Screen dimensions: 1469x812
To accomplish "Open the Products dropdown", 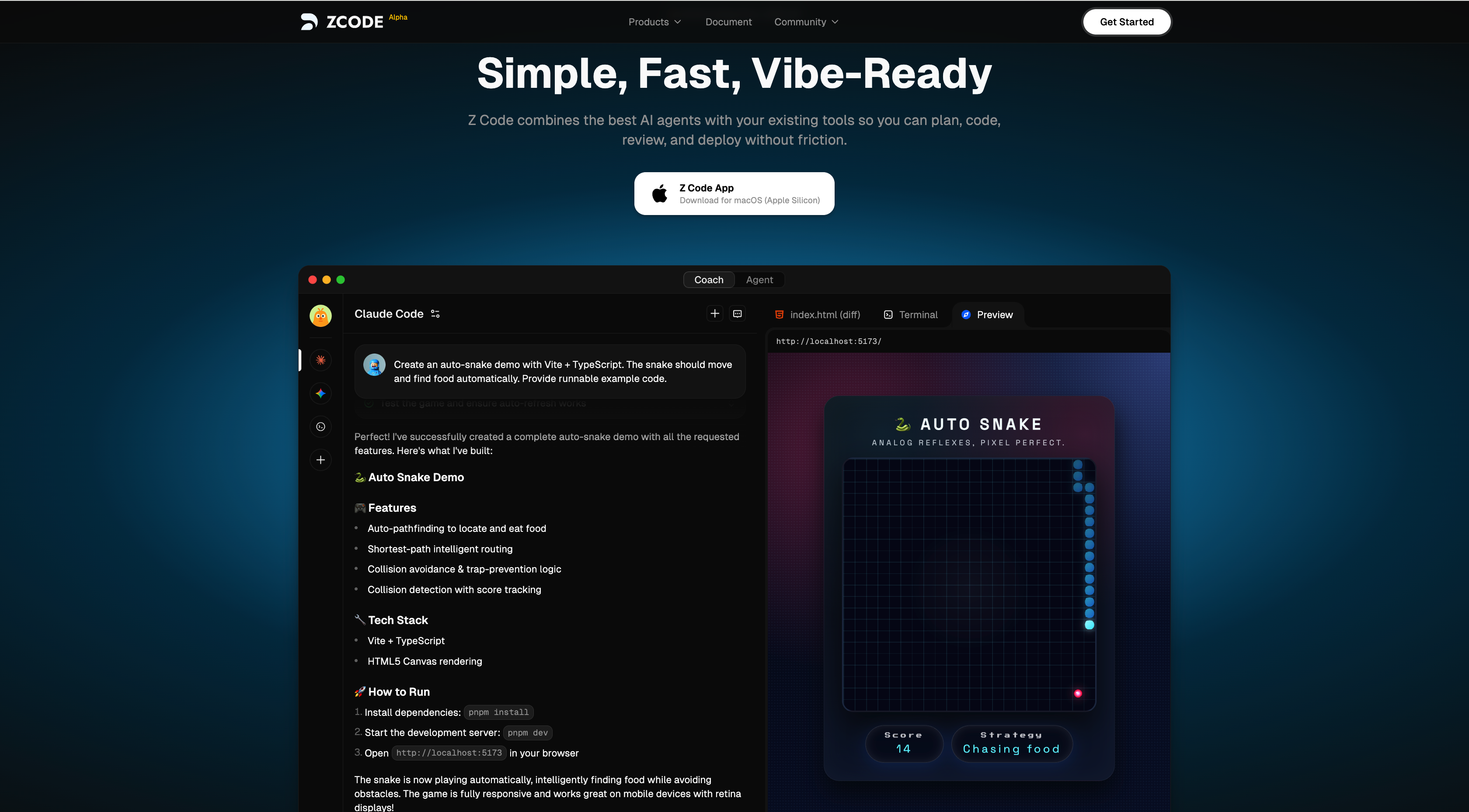I will (654, 22).
